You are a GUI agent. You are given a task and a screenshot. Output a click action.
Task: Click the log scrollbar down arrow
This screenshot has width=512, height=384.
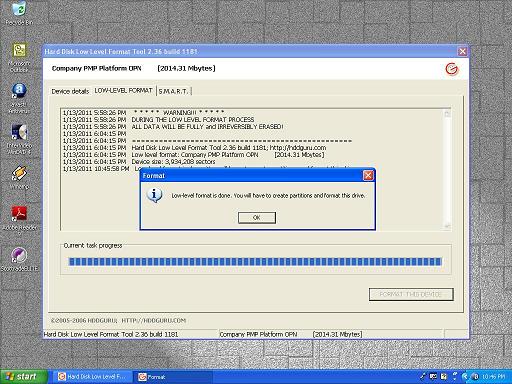point(447,226)
